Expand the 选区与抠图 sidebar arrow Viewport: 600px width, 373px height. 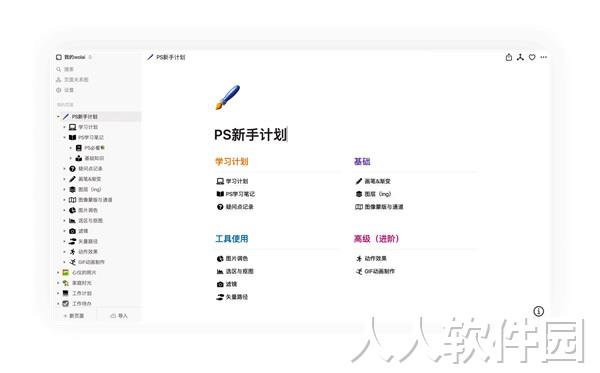64,221
